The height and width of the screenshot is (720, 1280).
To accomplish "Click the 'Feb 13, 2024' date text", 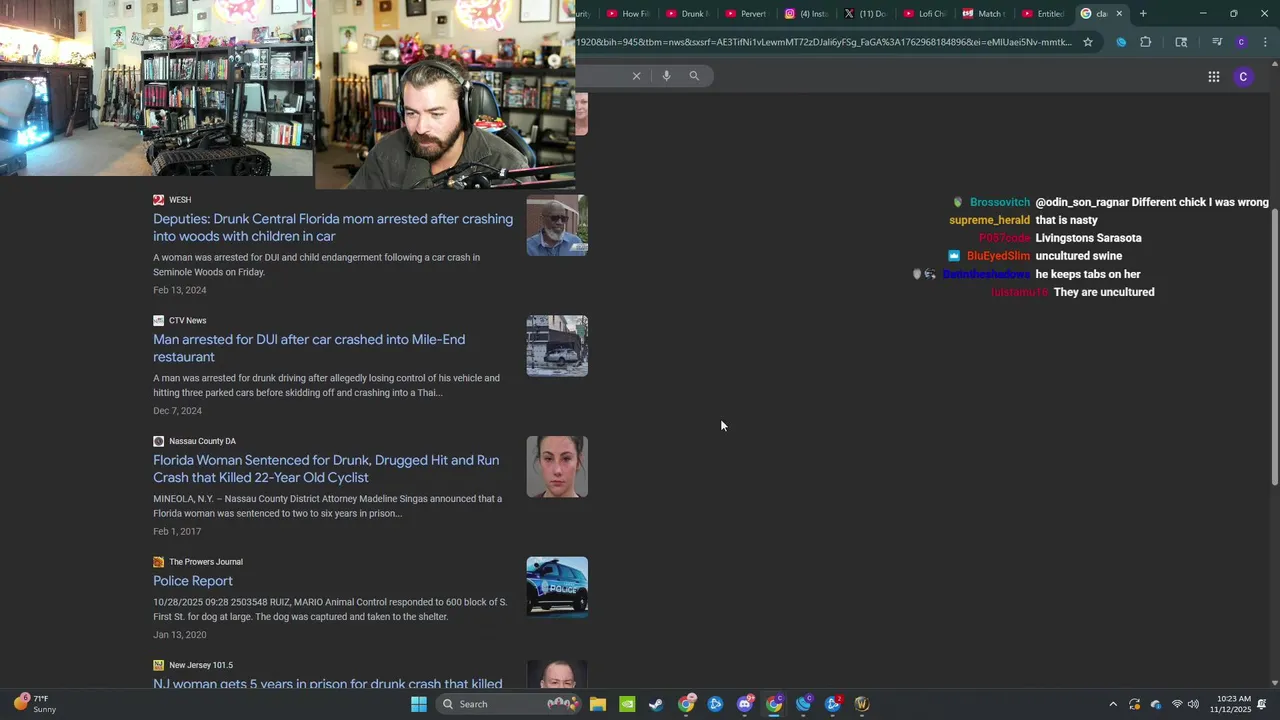I will tap(180, 290).
